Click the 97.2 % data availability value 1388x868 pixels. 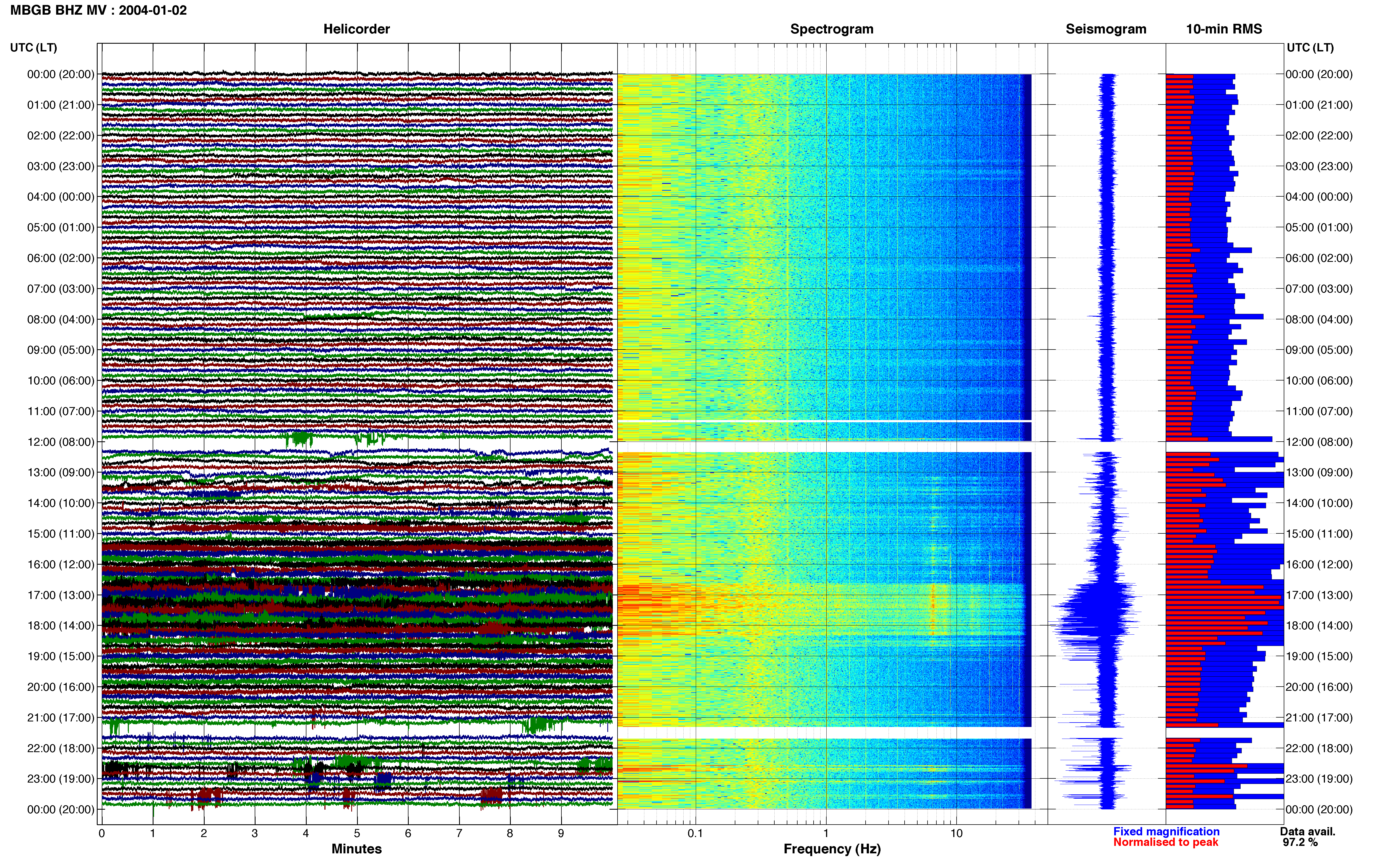point(1300,843)
